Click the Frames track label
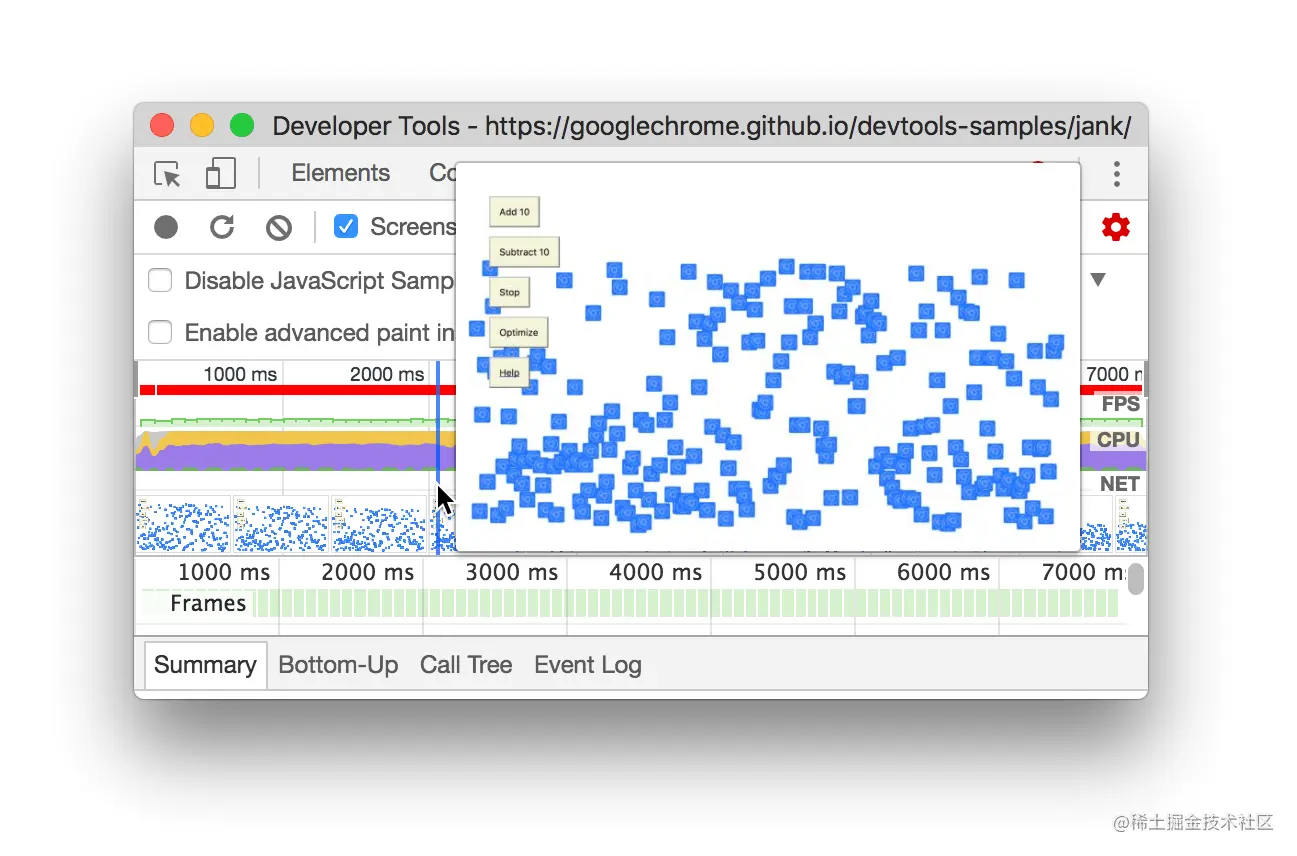Screen dimensions: 1297x856 coord(208,603)
